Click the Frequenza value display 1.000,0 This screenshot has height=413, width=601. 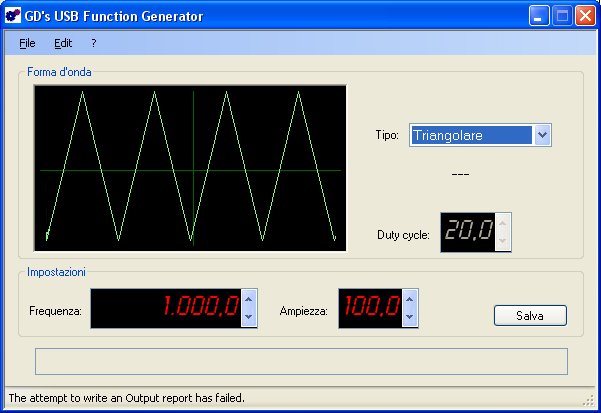[x=166, y=308]
